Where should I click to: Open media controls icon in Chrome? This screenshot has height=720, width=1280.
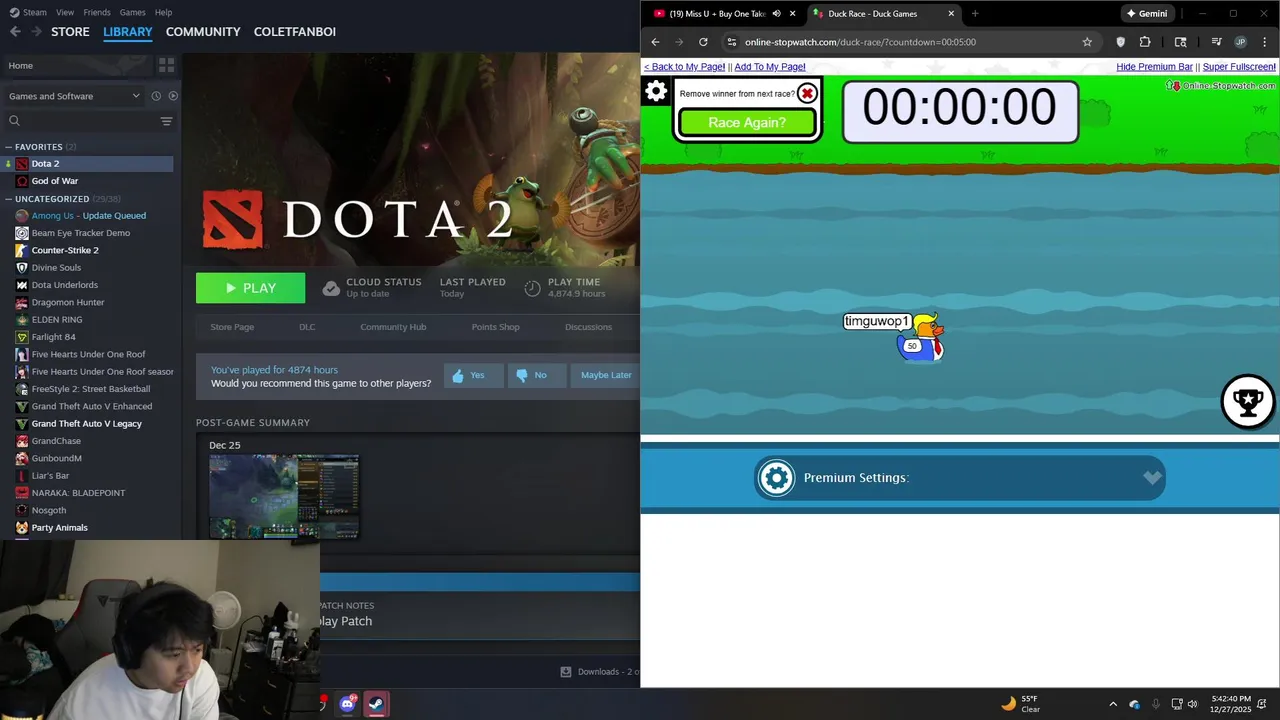(1216, 42)
